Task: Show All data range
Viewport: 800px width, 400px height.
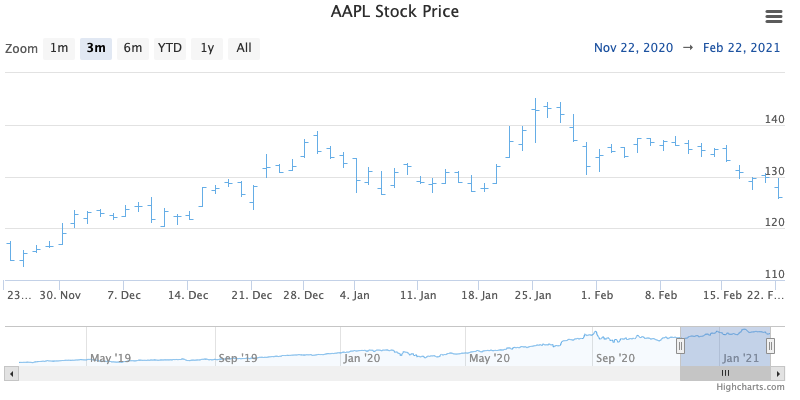Action: pyautogui.click(x=244, y=48)
